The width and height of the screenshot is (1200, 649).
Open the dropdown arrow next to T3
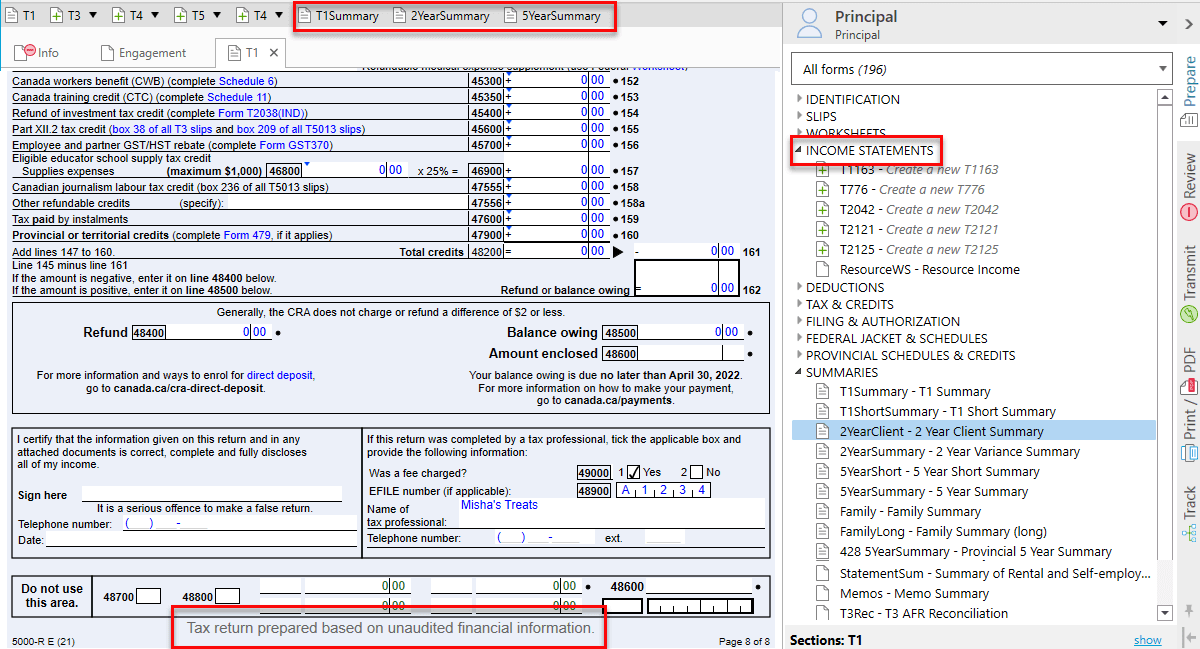click(x=93, y=16)
